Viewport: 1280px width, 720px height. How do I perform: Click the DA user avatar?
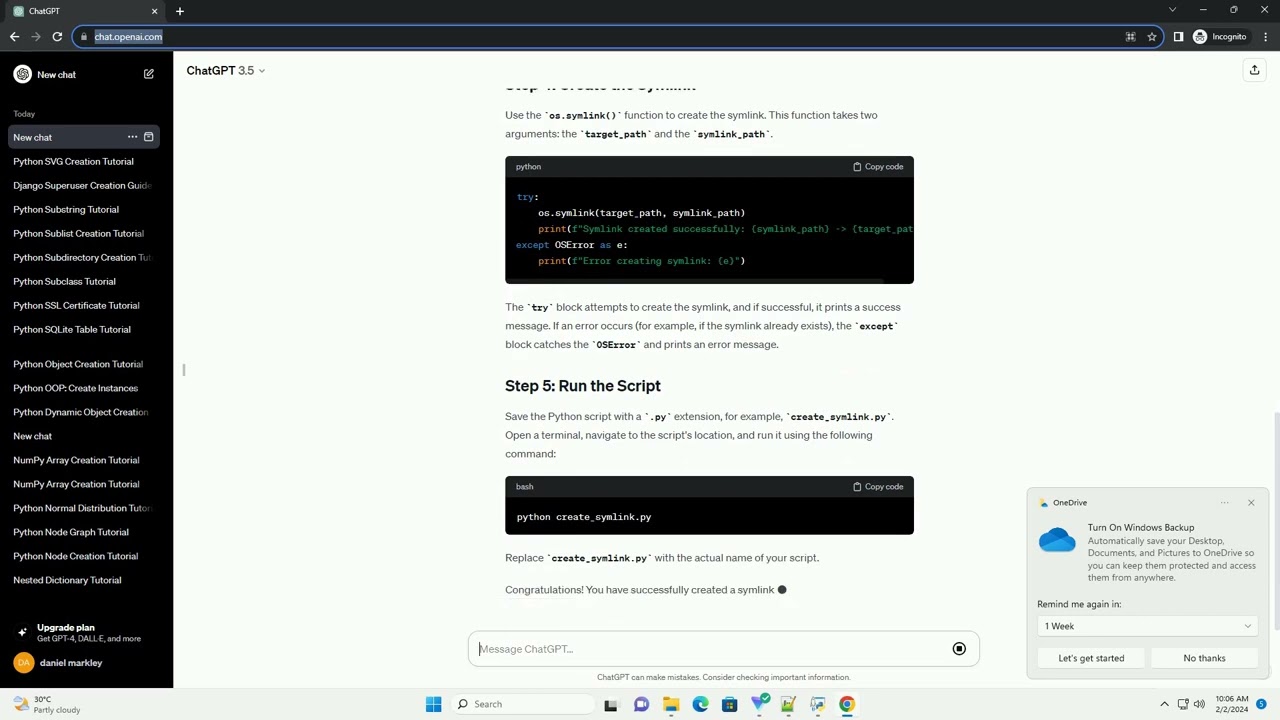23,663
